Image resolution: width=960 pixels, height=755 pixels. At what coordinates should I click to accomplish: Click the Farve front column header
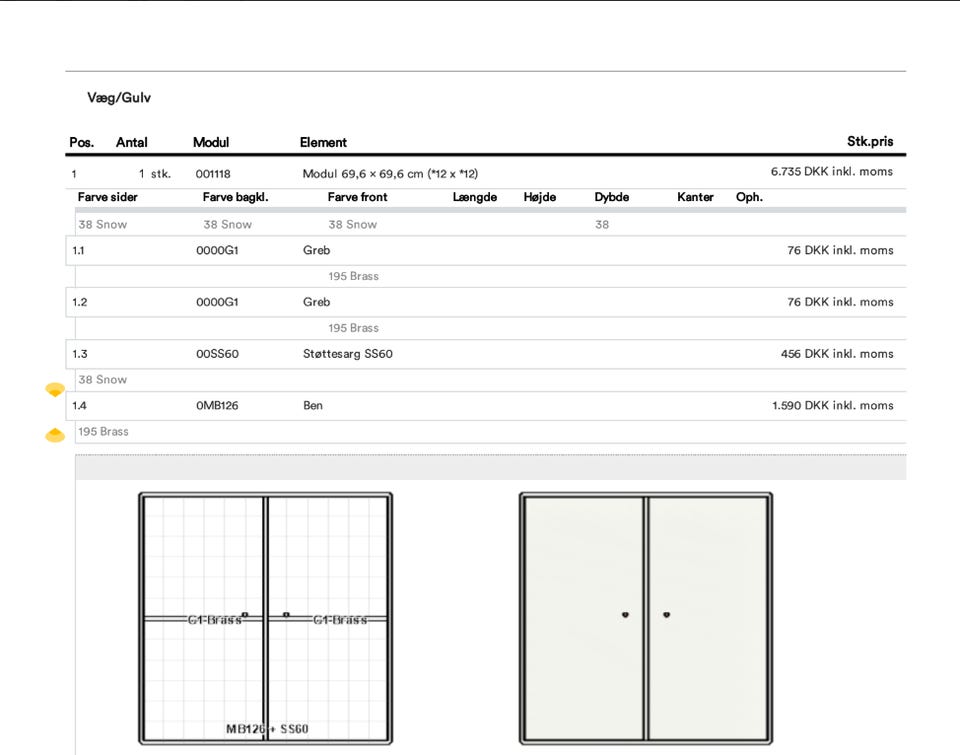pyautogui.click(x=357, y=198)
